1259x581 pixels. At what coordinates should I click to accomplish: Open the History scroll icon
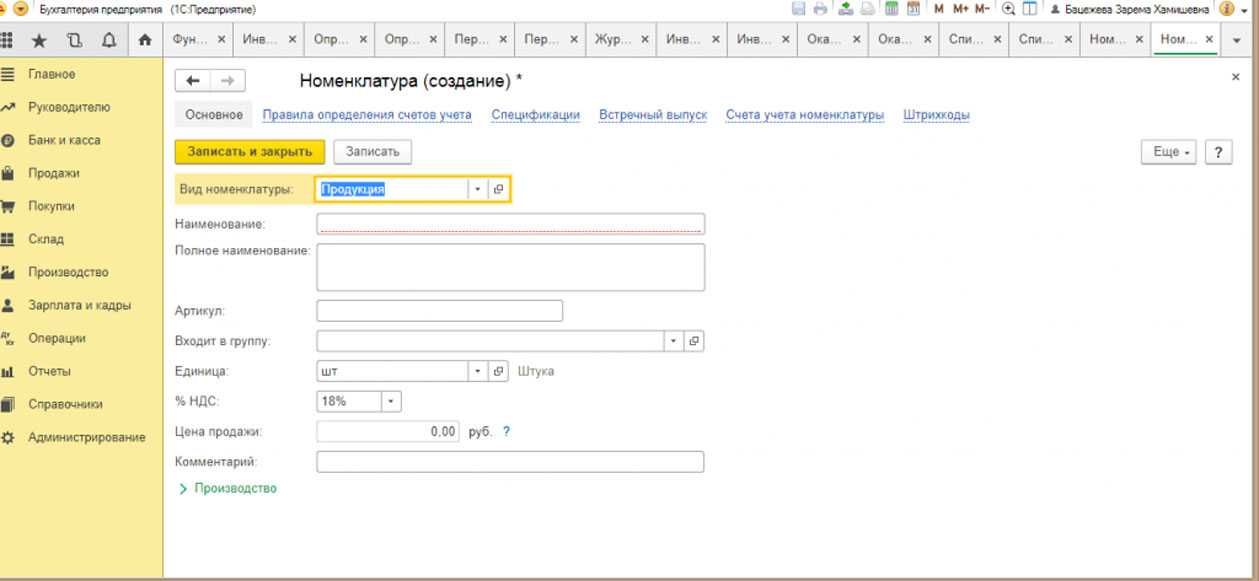tap(74, 41)
